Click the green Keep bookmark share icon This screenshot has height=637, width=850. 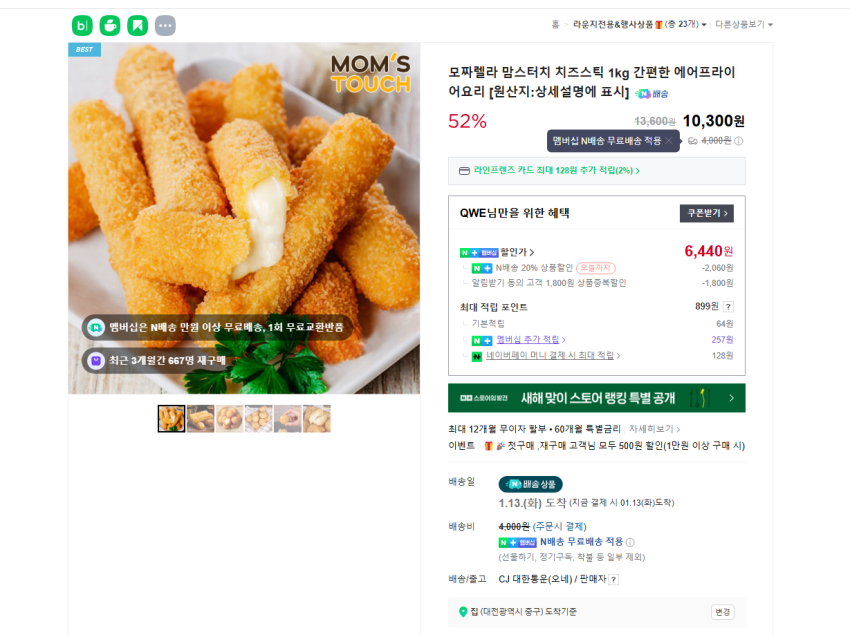point(138,25)
